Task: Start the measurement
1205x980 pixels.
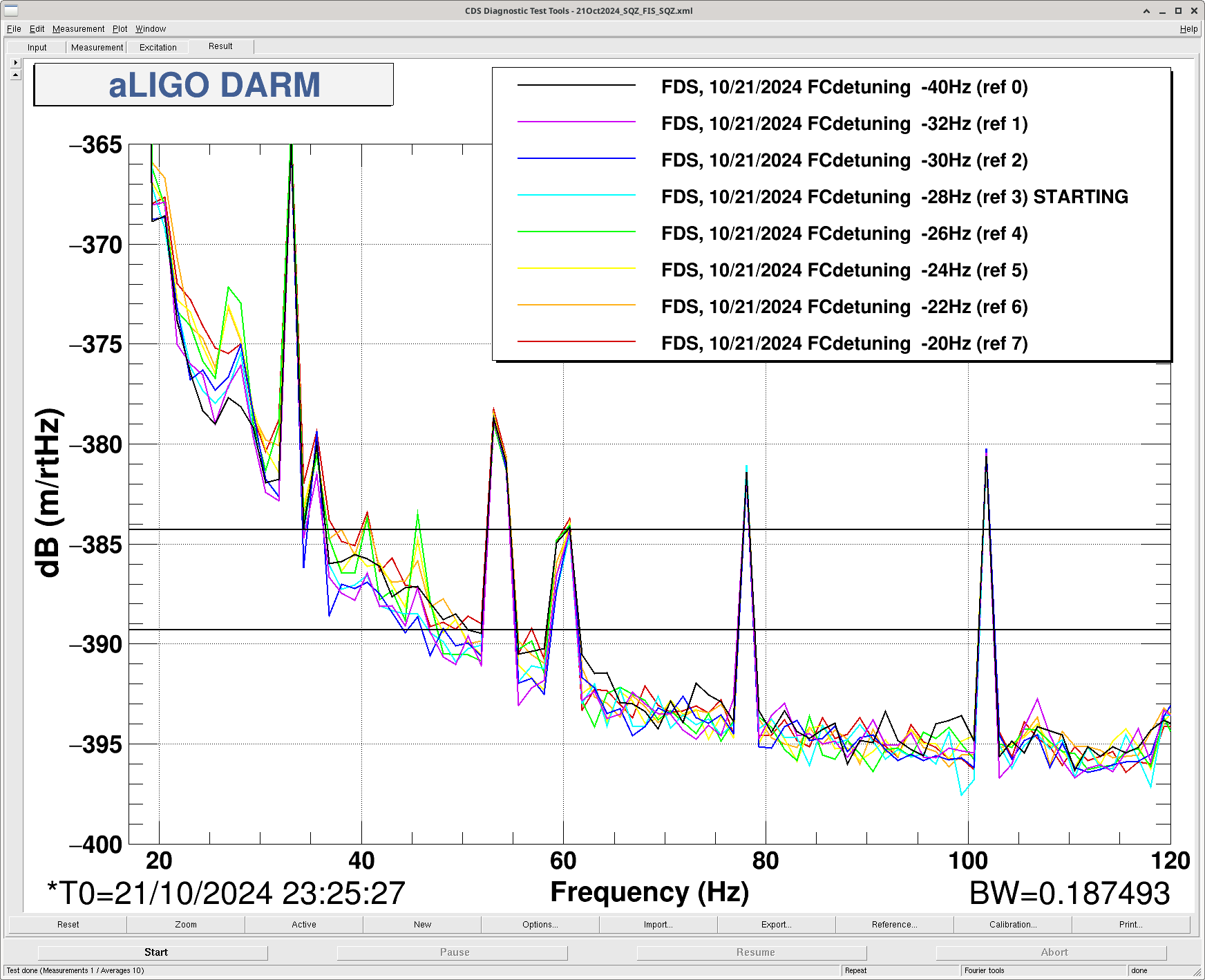Action: point(153,952)
